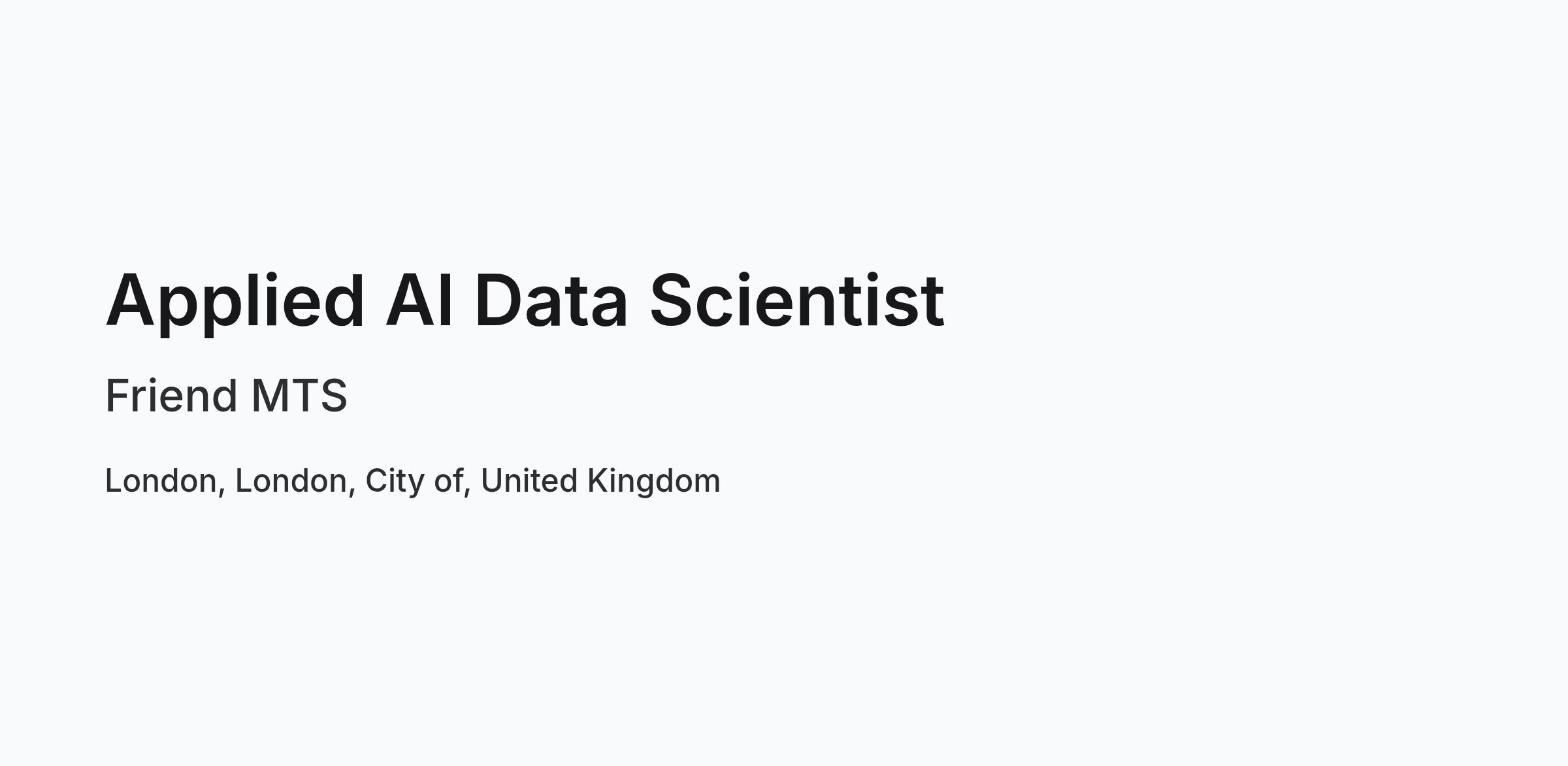Click the word Data in the title

[551, 300]
